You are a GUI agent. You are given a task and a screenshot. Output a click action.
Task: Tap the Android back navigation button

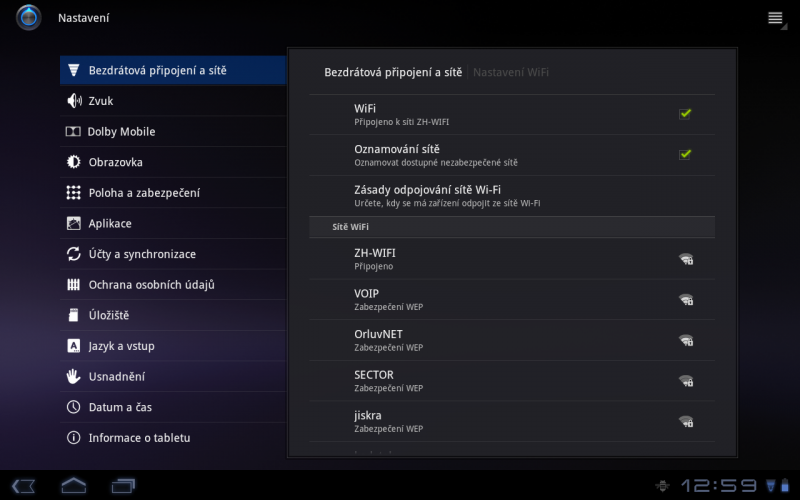25,486
